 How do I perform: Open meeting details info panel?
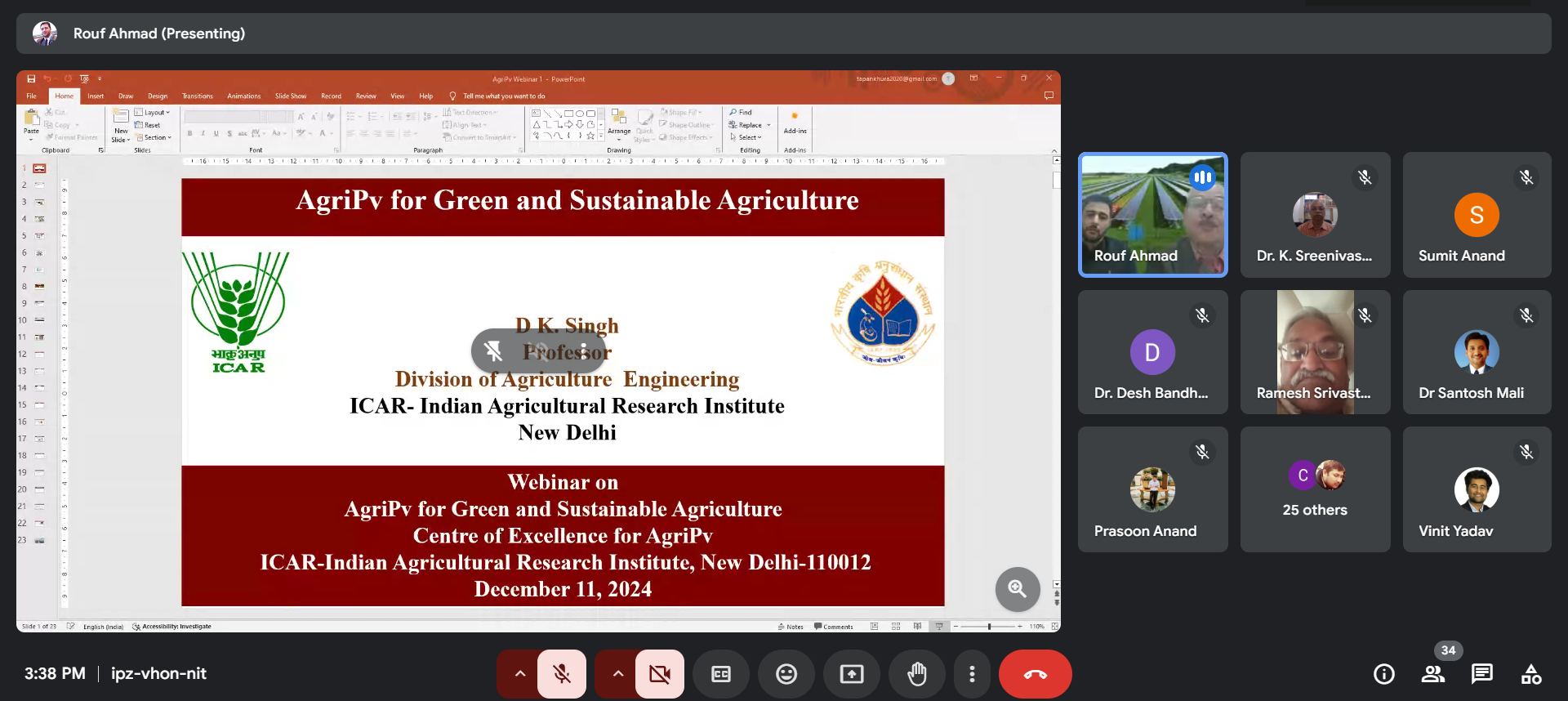click(1383, 674)
